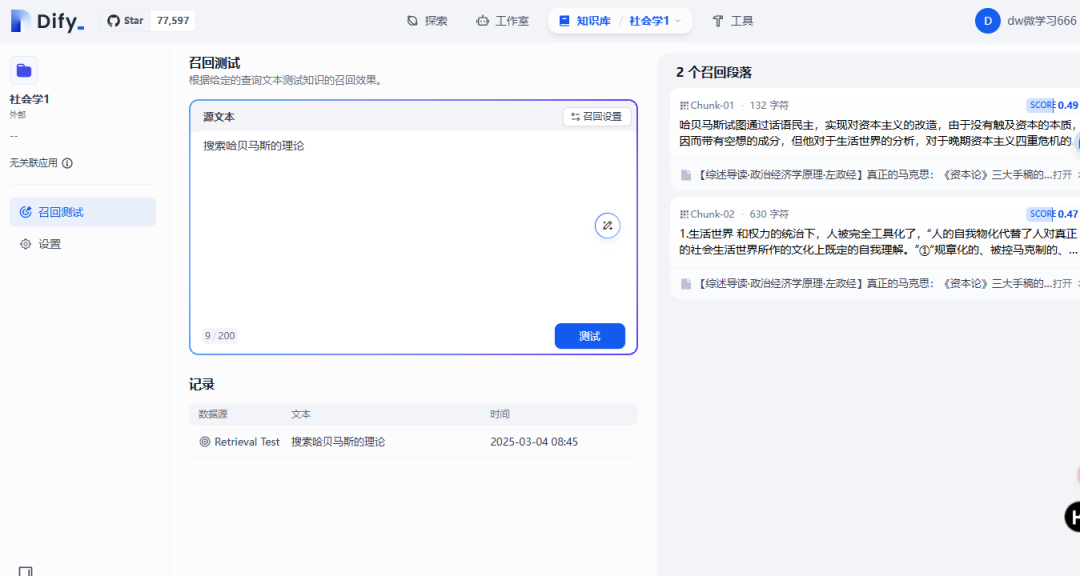
Task: Go to the 探索 tab
Action: coord(427,21)
